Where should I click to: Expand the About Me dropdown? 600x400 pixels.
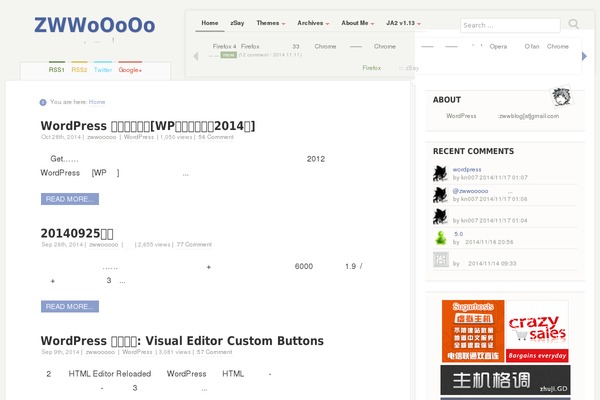pyautogui.click(x=357, y=23)
